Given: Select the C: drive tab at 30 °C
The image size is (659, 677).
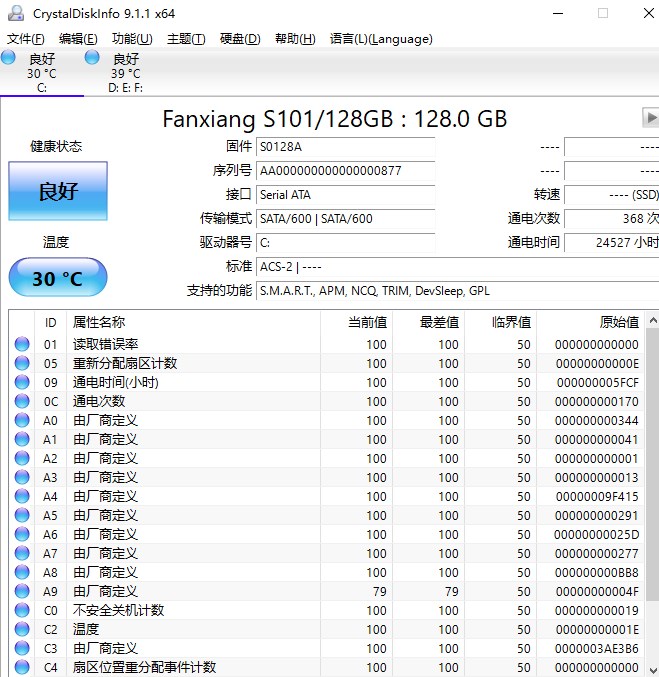Looking at the screenshot, I should pos(42,73).
